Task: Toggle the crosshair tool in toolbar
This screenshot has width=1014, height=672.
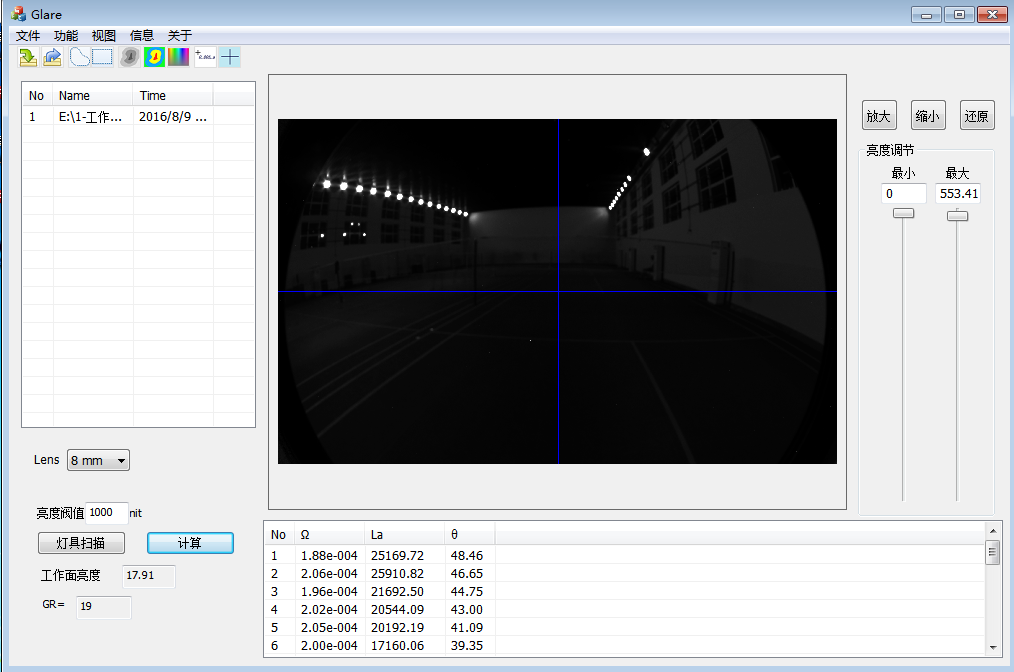Action: click(x=230, y=57)
